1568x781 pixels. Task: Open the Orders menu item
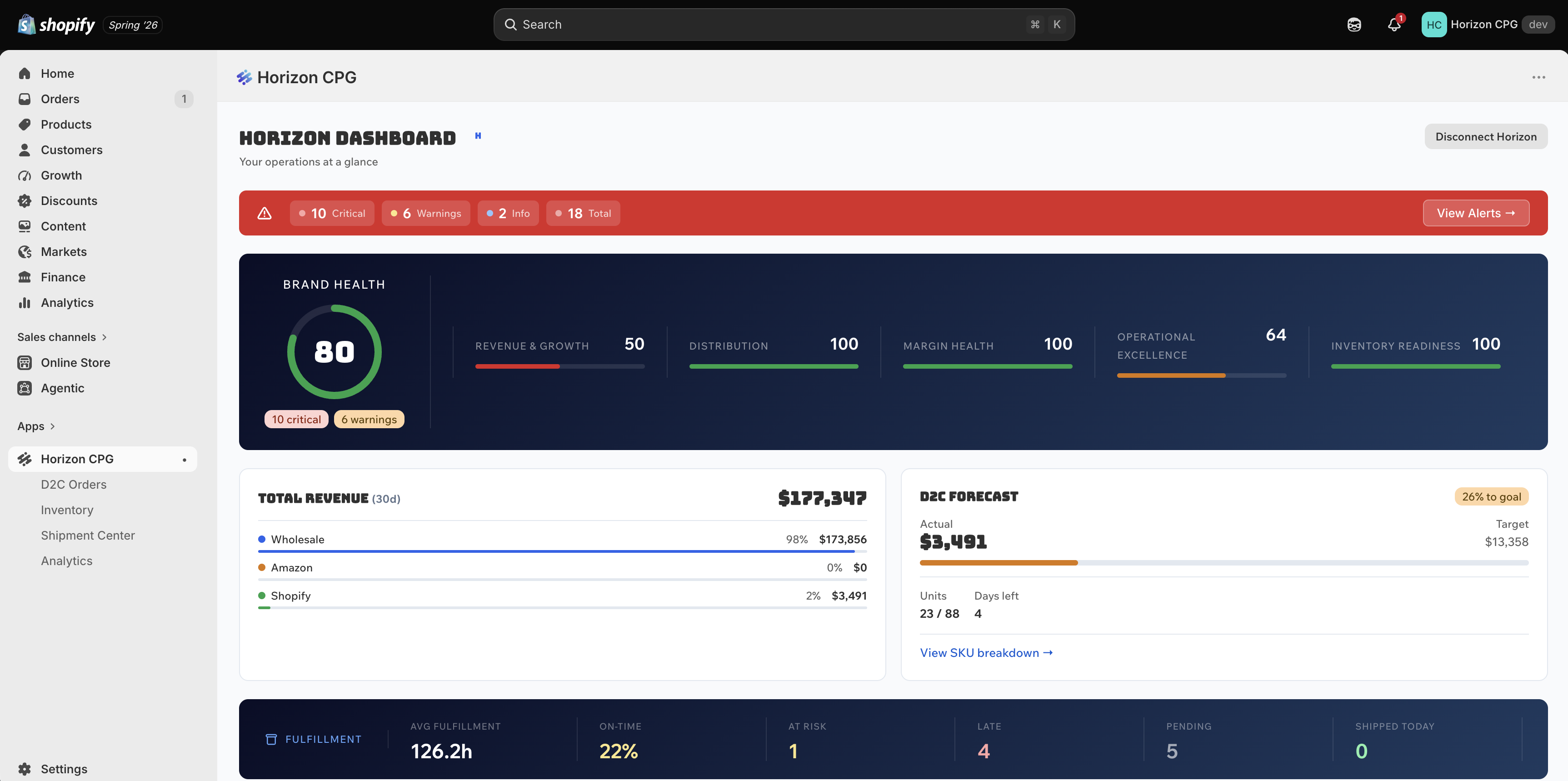pyautogui.click(x=102, y=99)
